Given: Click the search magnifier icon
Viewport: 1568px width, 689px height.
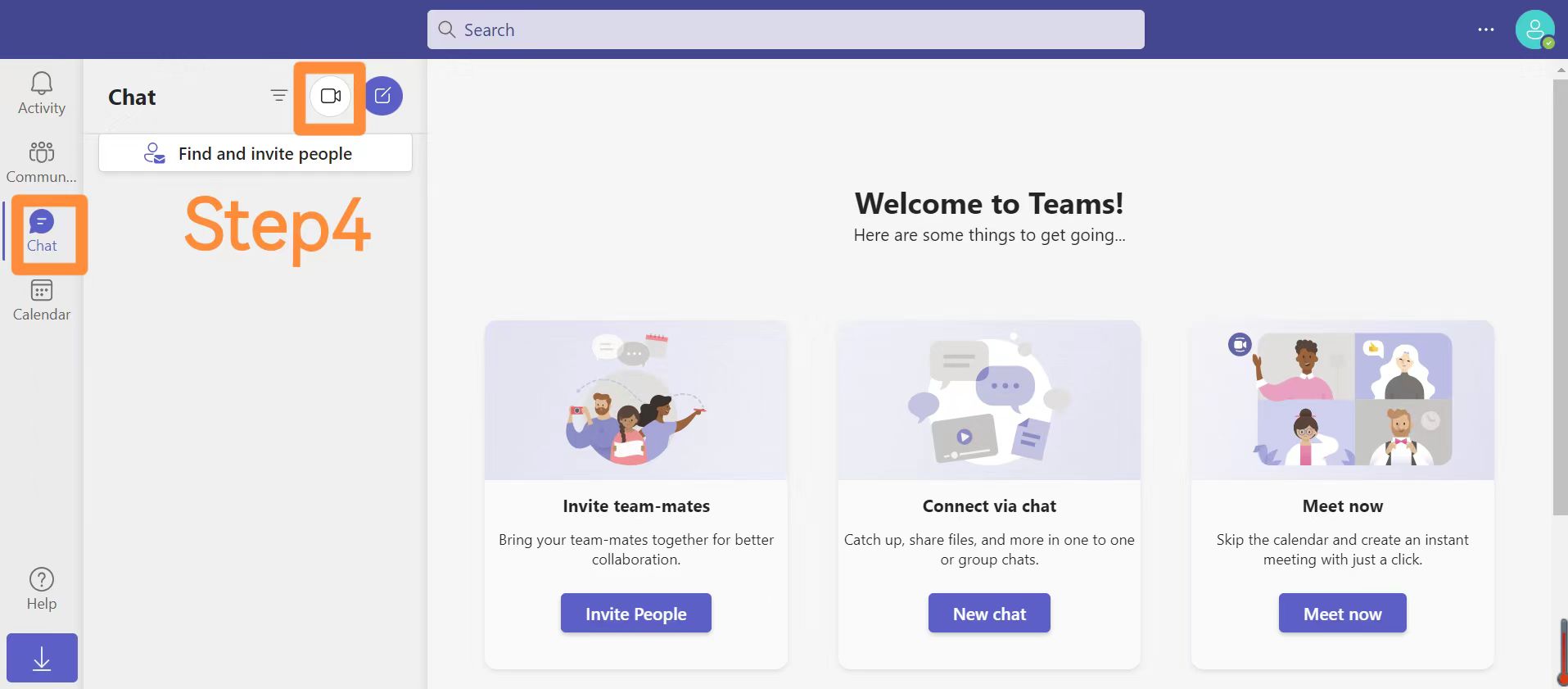Looking at the screenshot, I should point(446,29).
